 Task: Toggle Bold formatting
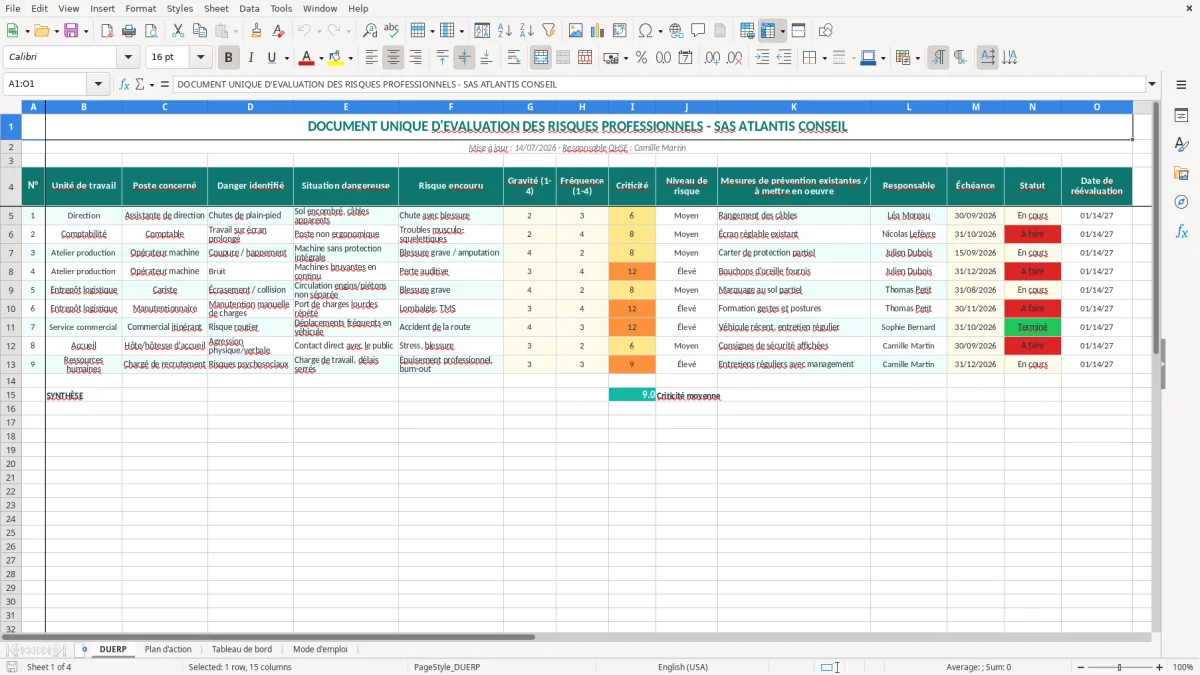(x=229, y=58)
